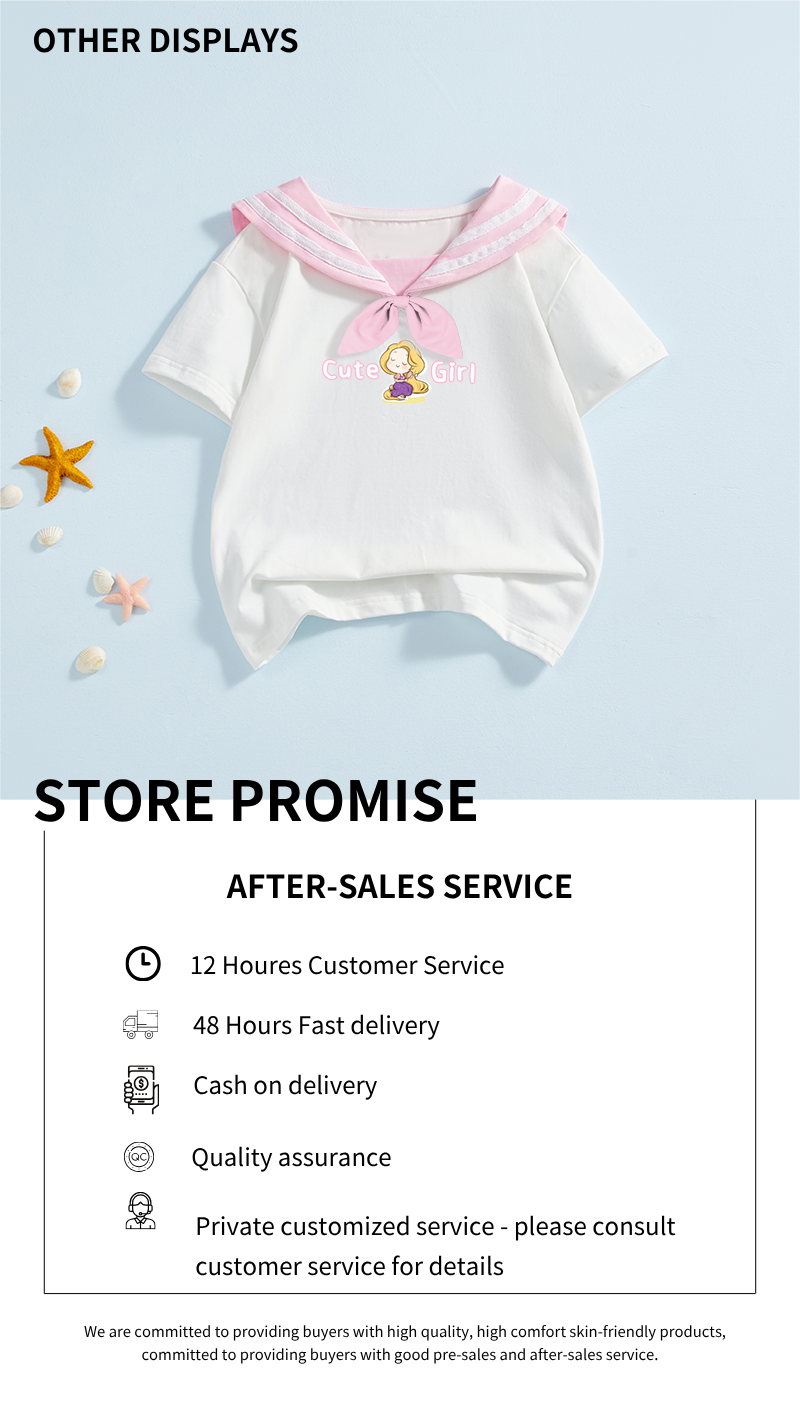Viewport: 800px width, 1422px height.
Task: Click the commitment statement at the bottom
Action: click(x=405, y=1343)
